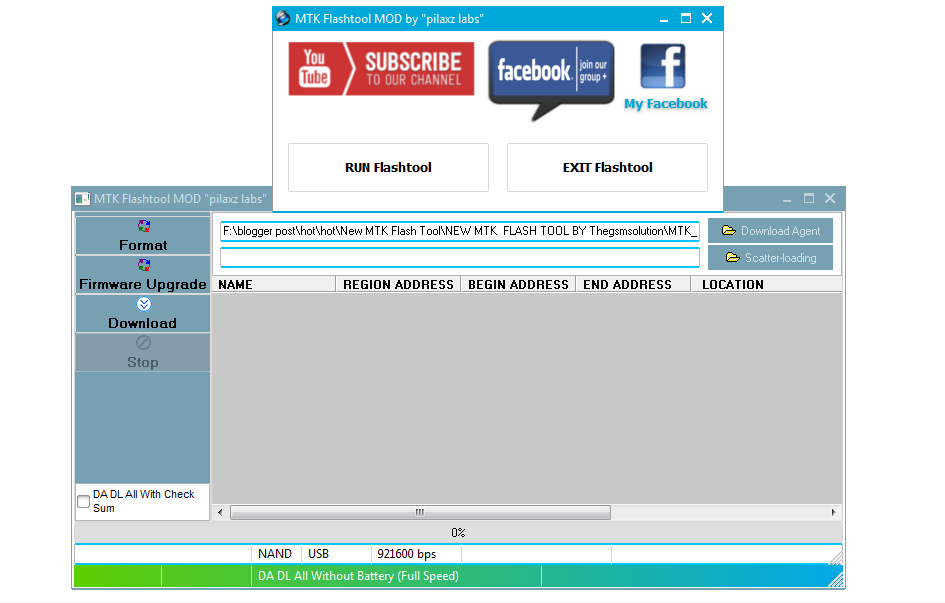
Task: Close the main Flashtool window
Action: 830,198
